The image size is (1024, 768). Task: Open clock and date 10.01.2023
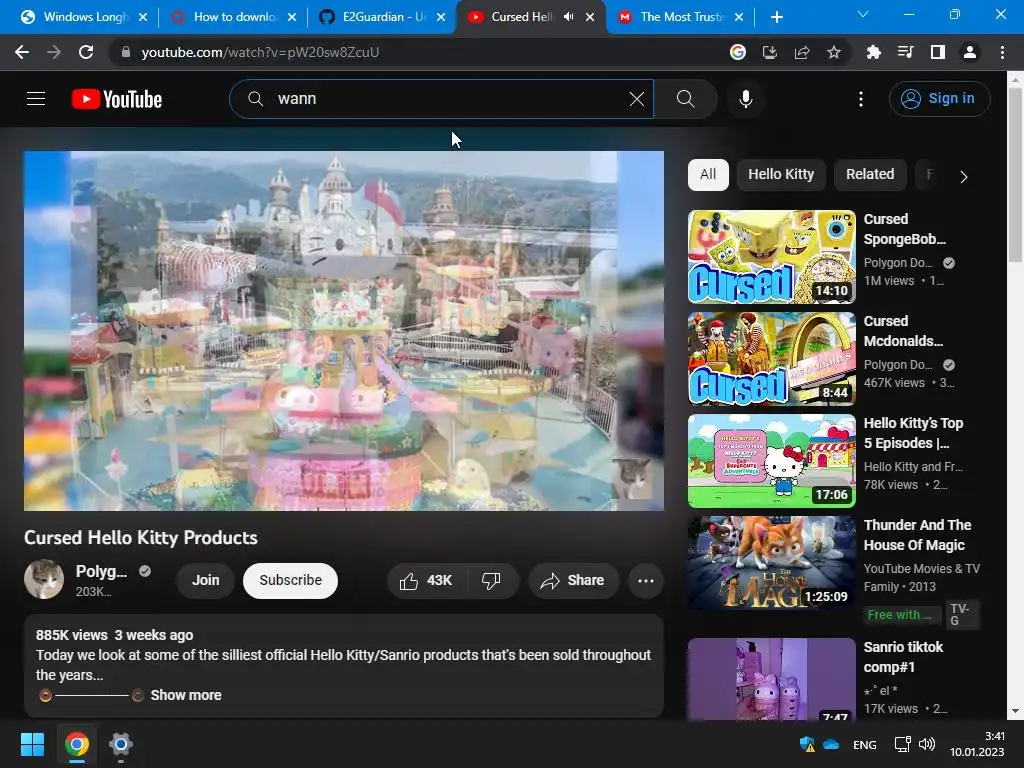point(977,744)
